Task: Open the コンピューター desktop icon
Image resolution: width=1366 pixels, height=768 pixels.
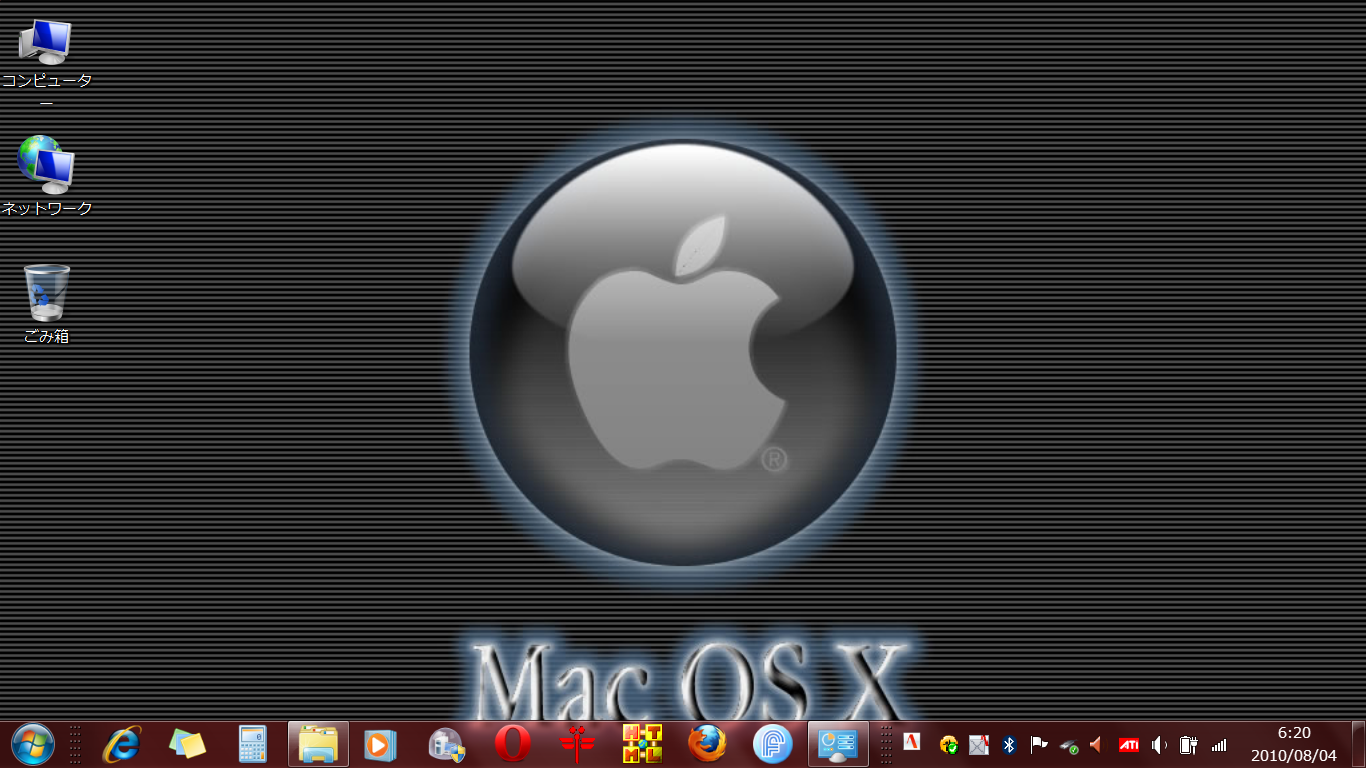Action: [46, 63]
